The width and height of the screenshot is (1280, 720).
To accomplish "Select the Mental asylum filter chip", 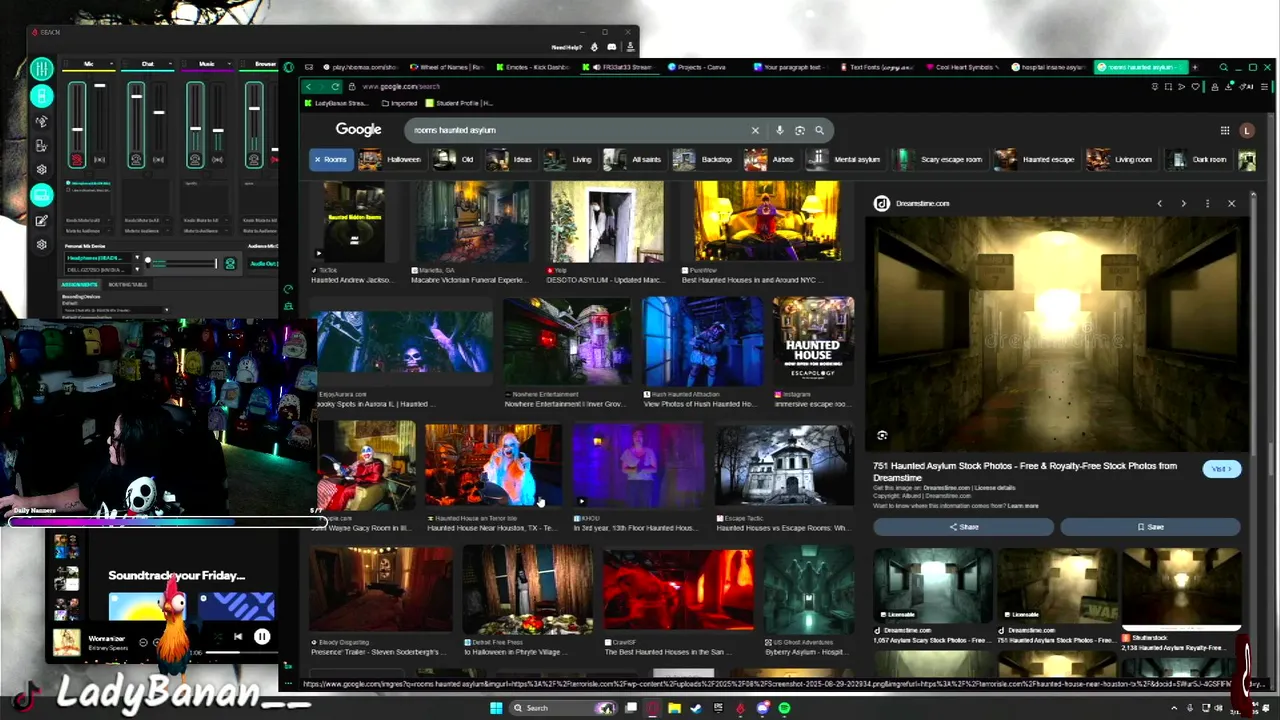I will pyautogui.click(x=845, y=159).
